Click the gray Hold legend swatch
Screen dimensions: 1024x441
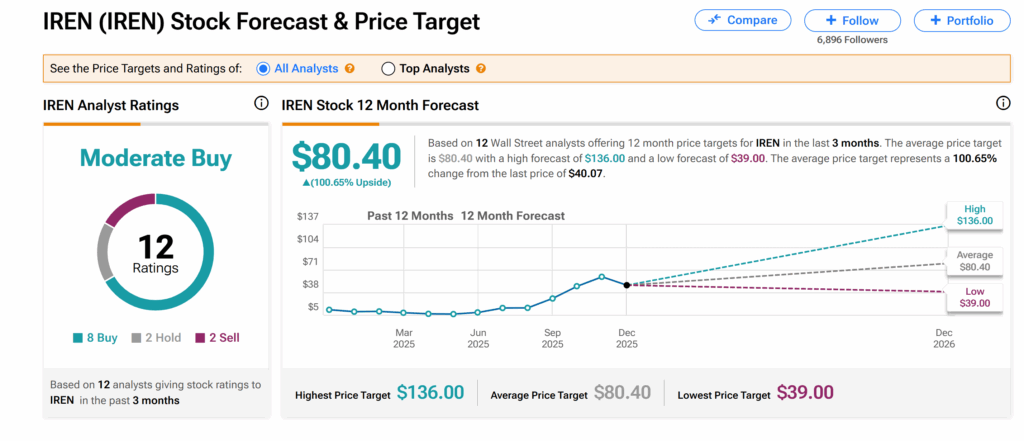[x=136, y=338]
